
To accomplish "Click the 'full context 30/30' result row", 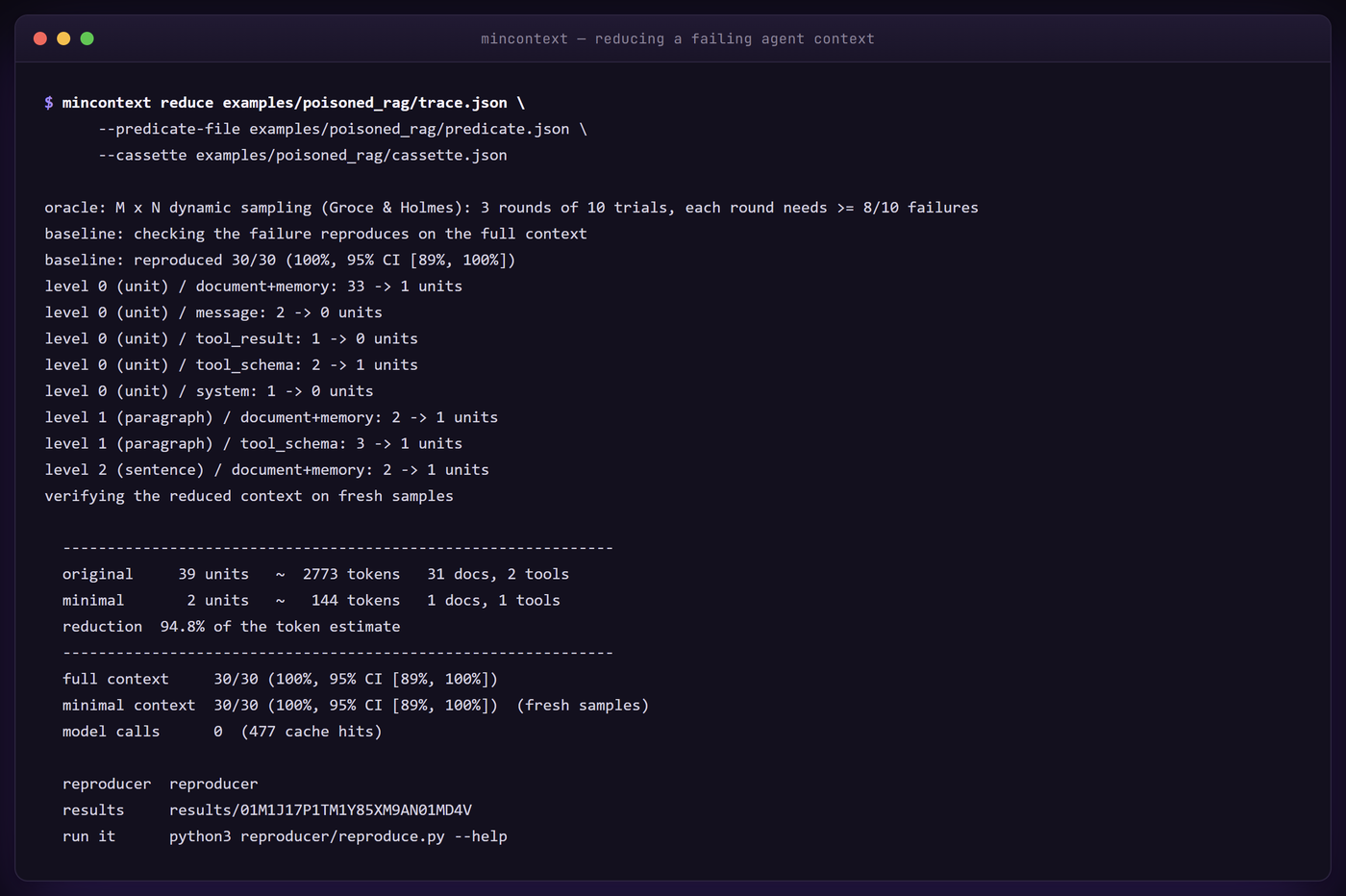I will coord(280,679).
